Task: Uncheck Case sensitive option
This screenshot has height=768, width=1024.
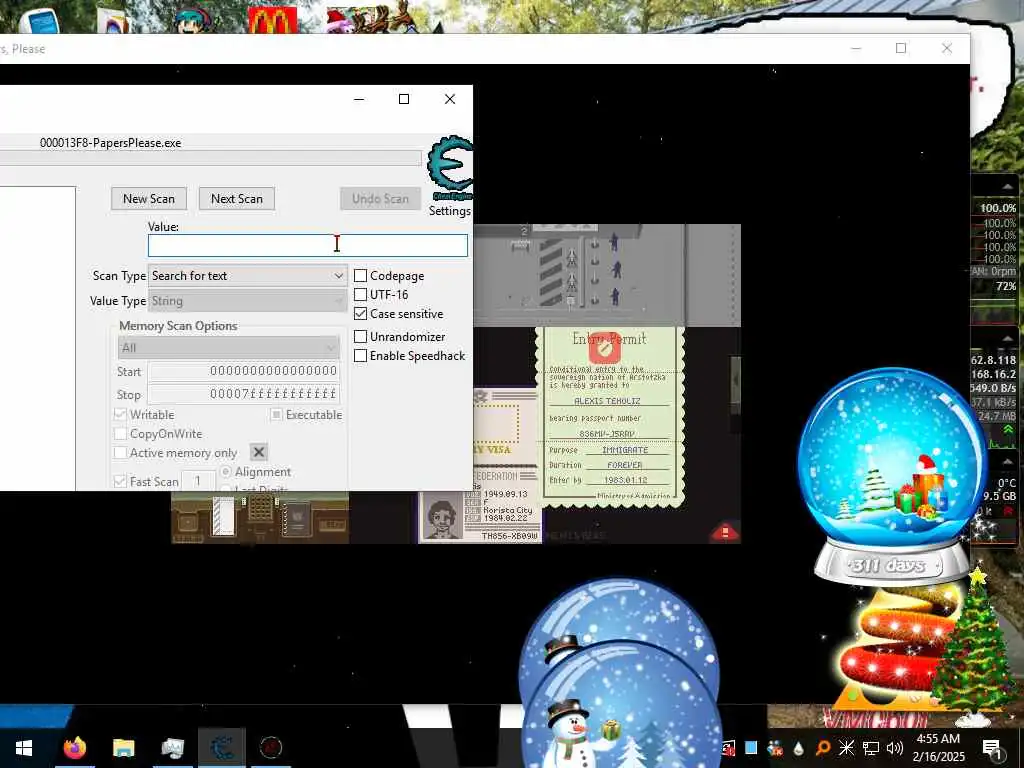Action: click(360, 313)
